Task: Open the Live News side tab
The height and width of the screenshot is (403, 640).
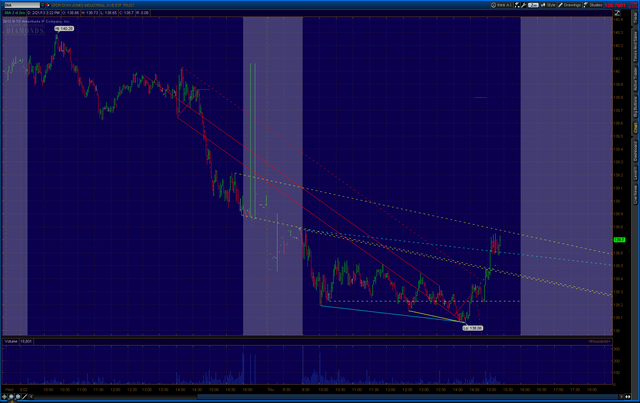Action: click(x=635, y=194)
